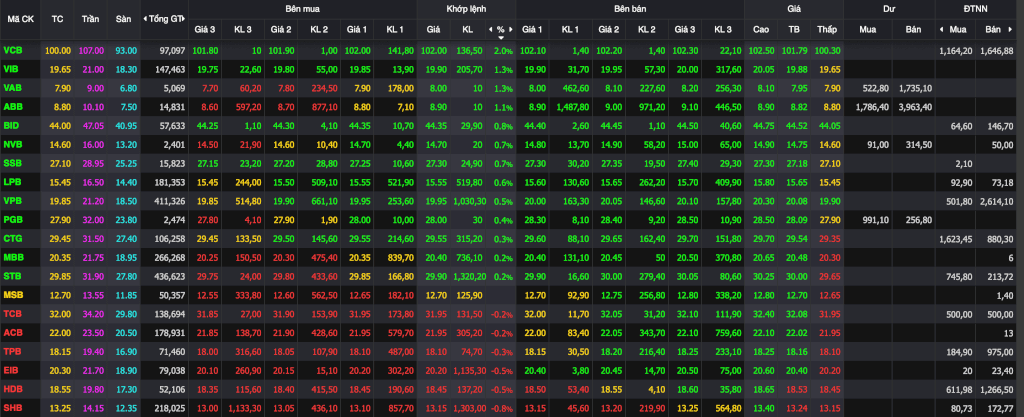
Task: Open the EIB stock symbol
Action: click(x=10, y=369)
